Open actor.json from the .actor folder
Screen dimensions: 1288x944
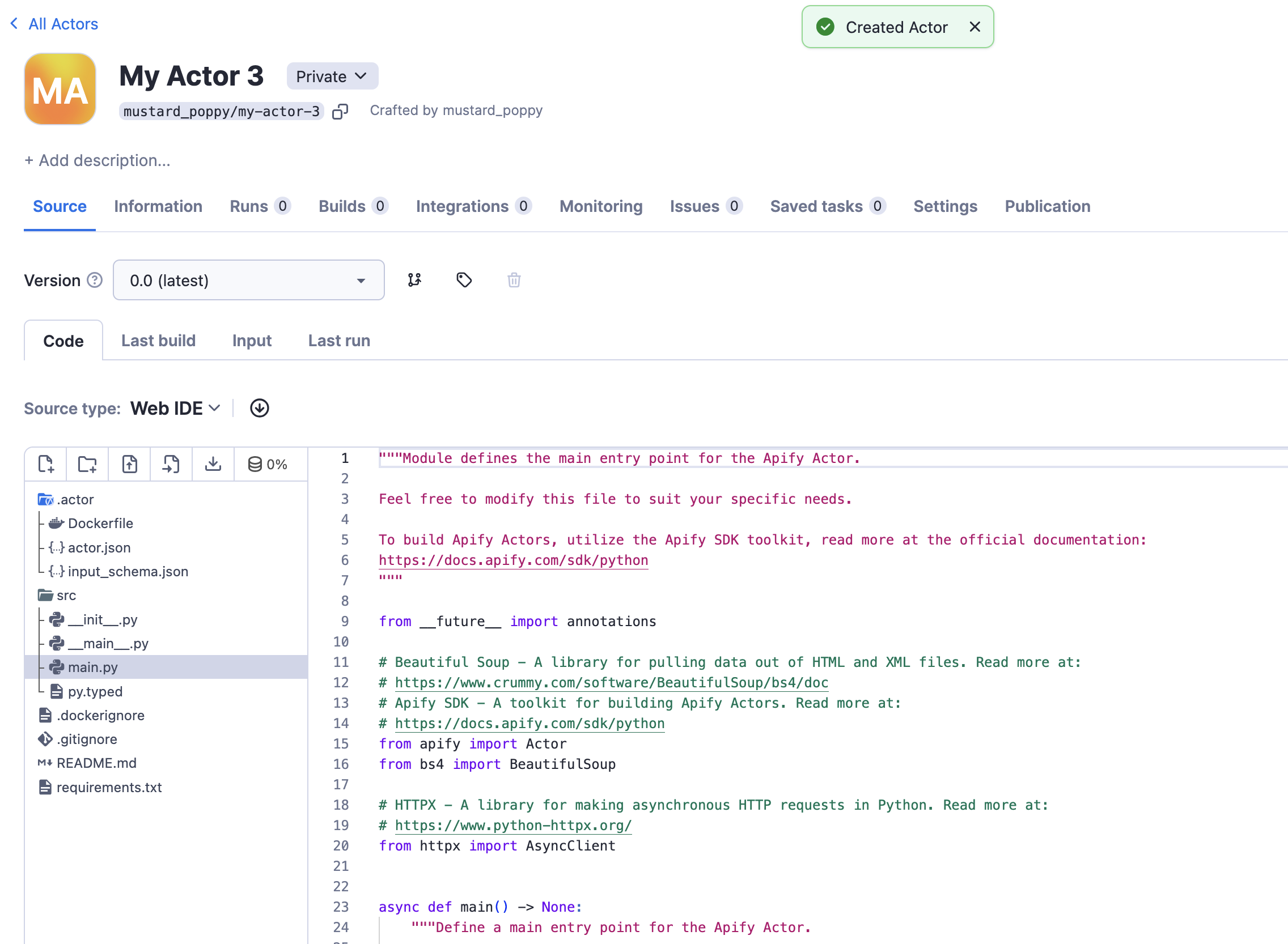tap(98, 547)
